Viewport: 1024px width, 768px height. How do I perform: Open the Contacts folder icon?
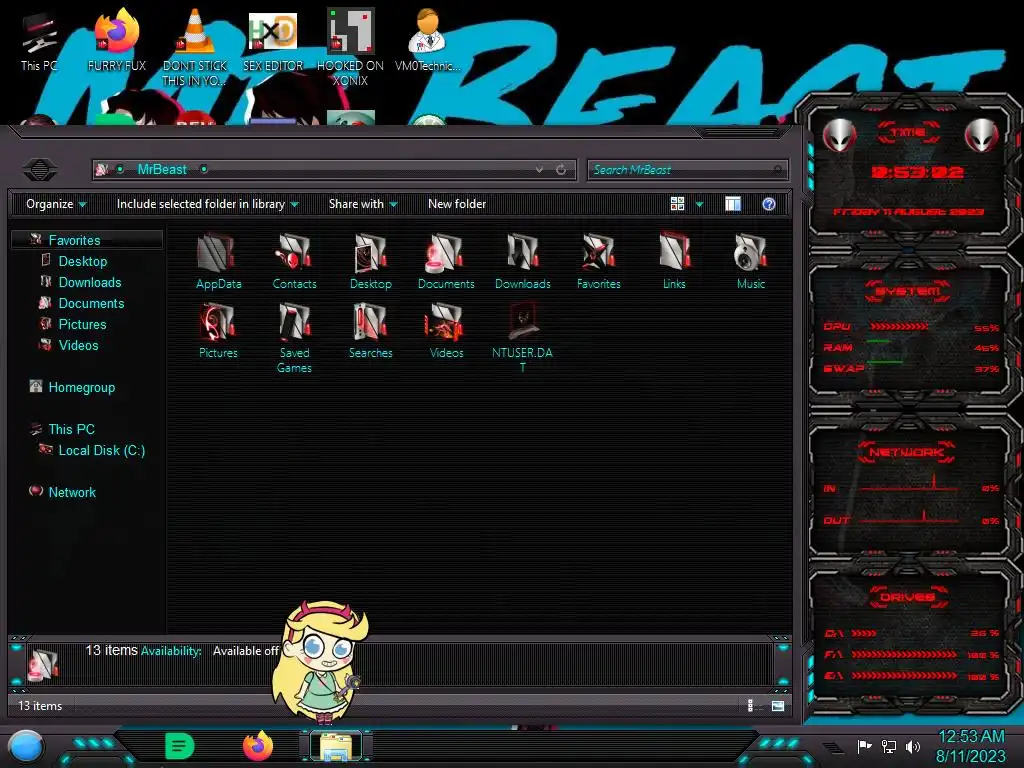(294, 261)
